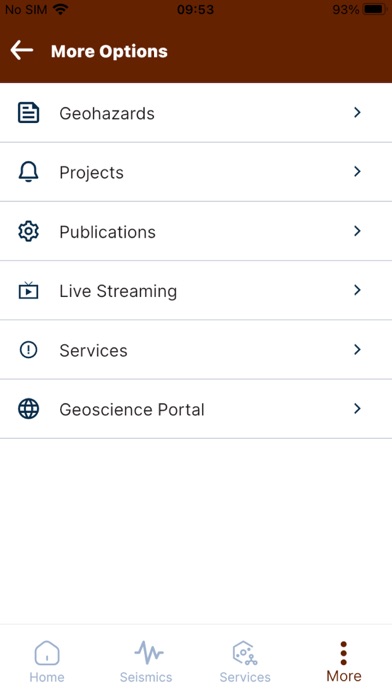Open the Services list entry label

93,350
